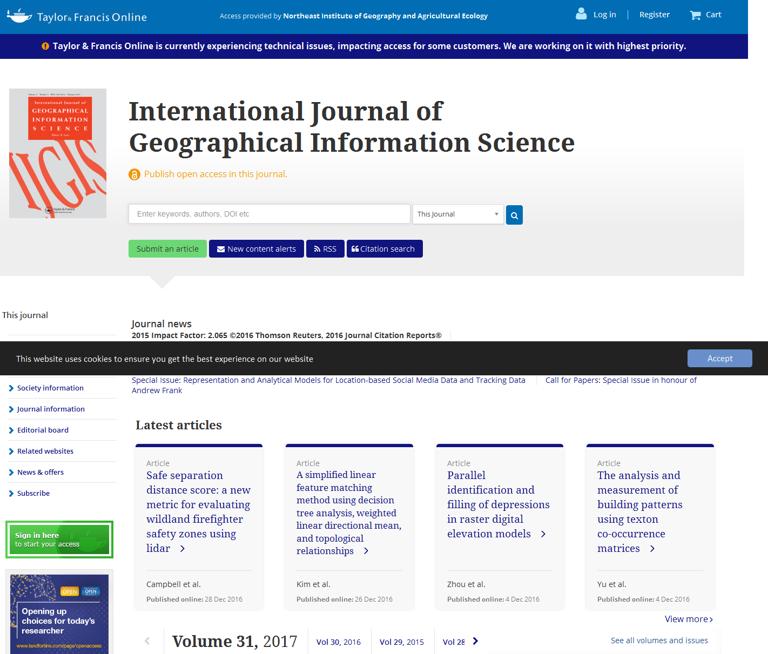This screenshot has height=654, width=768.
Task: Open Journal information menu item
Action: pos(51,409)
